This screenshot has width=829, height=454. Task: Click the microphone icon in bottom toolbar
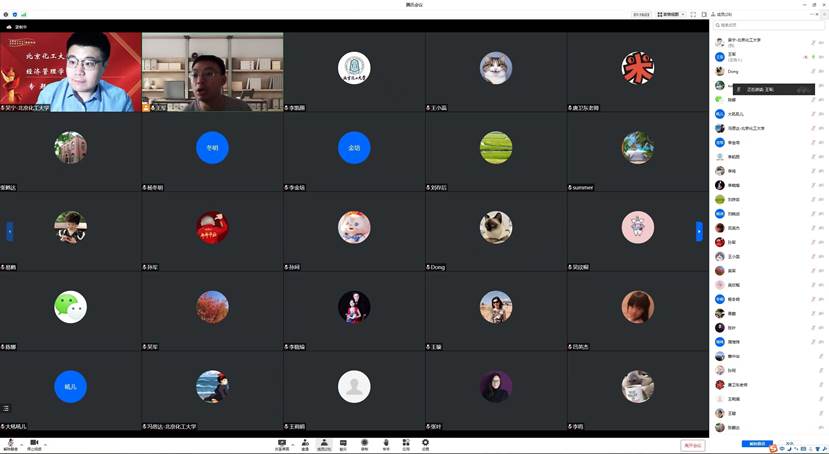(x=10, y=443)
